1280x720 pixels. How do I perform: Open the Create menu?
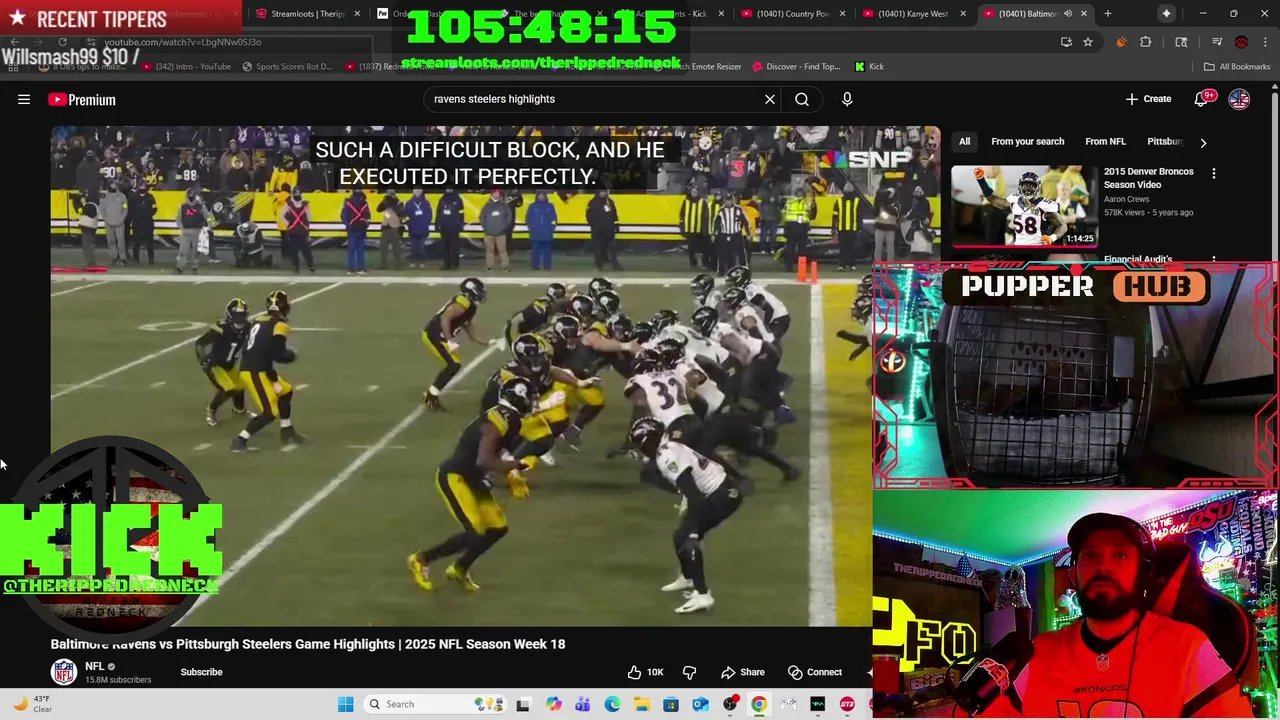tap(1148, 99)
